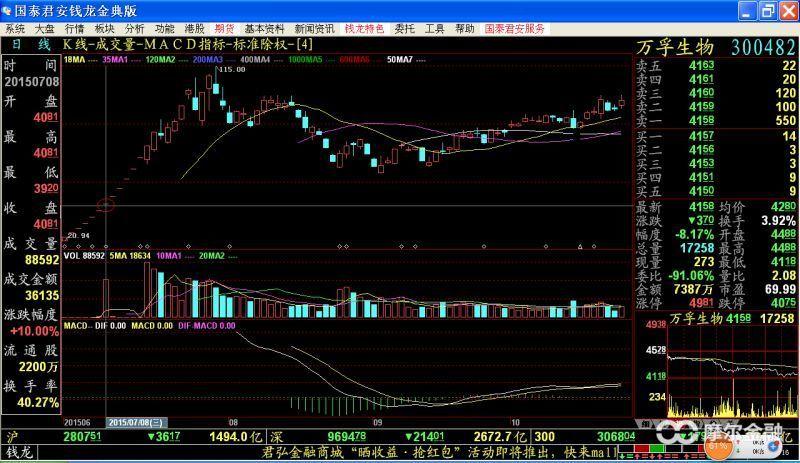This screenshot has width=800, height=463.
Task: Select the 买一 bid row at 41.57
Action: [x=716, y=136]
